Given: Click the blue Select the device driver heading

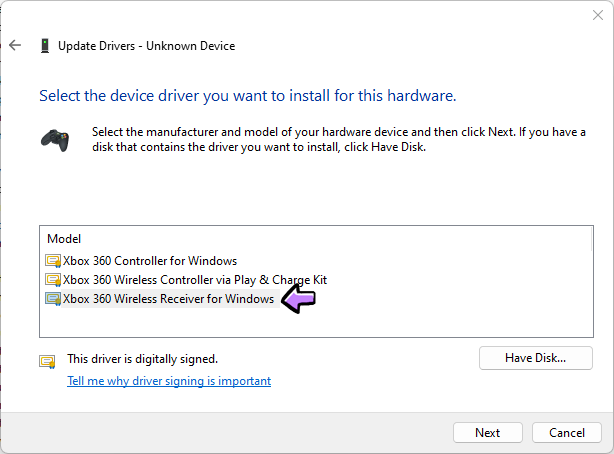Looking at the screenshot, I should click(247, 96).
